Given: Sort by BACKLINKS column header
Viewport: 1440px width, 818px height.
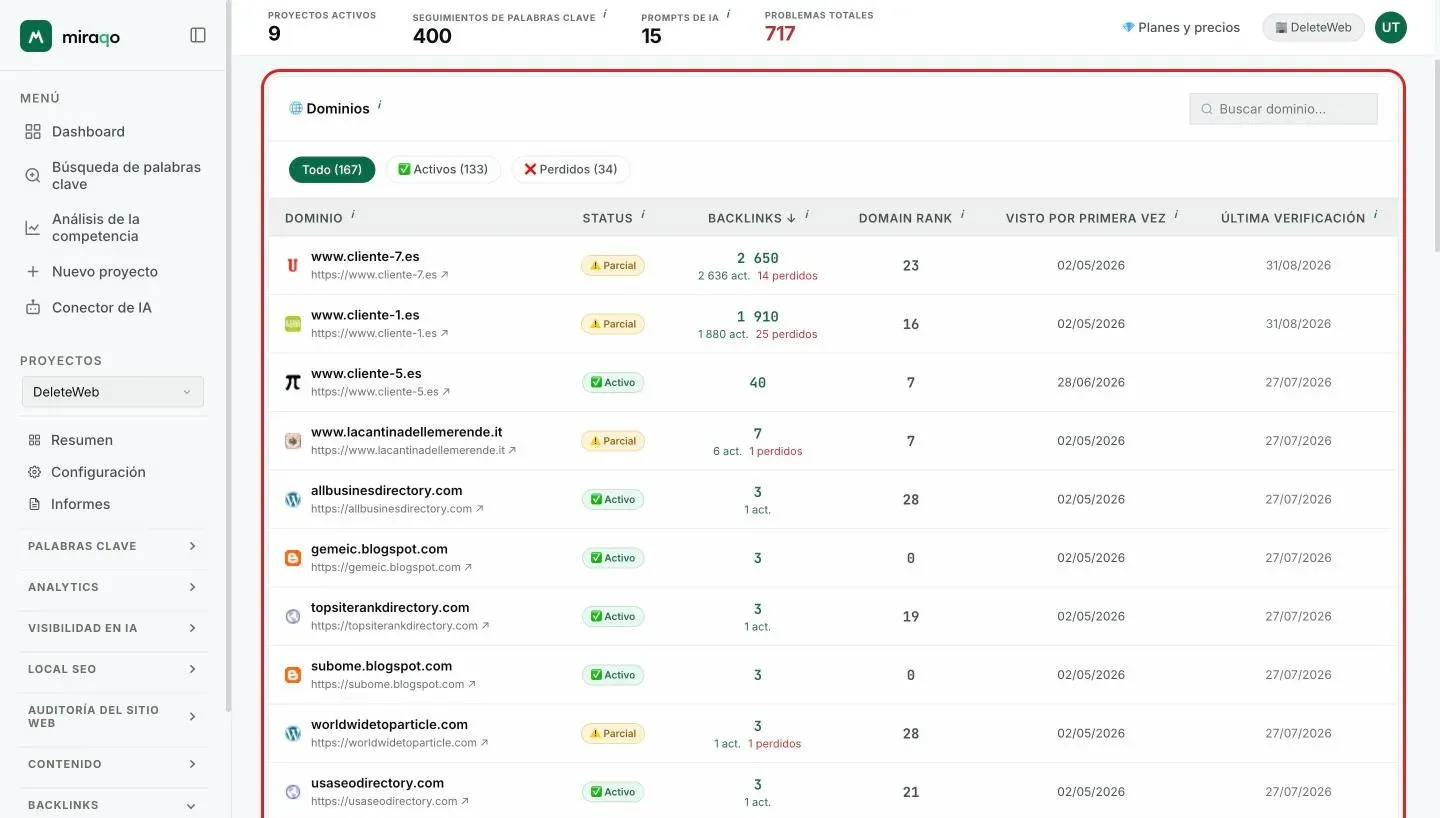Looking at the screenshot, I should point(752,218).
